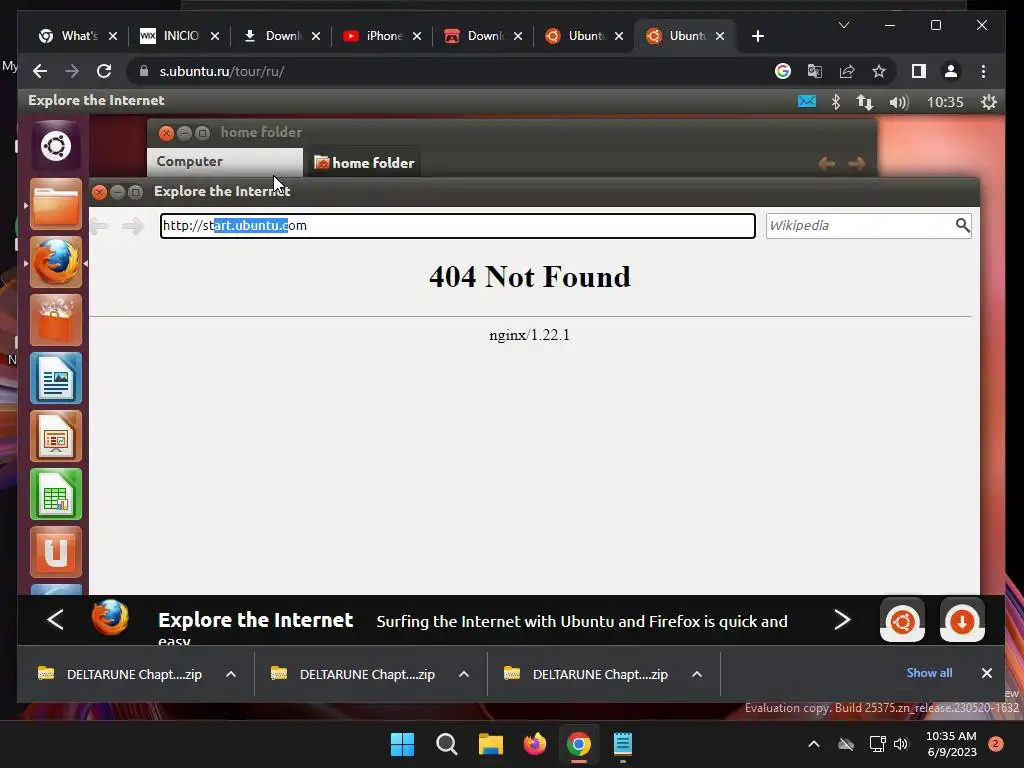Open Firefox from Windows taskbar

[x=535, y=744]
